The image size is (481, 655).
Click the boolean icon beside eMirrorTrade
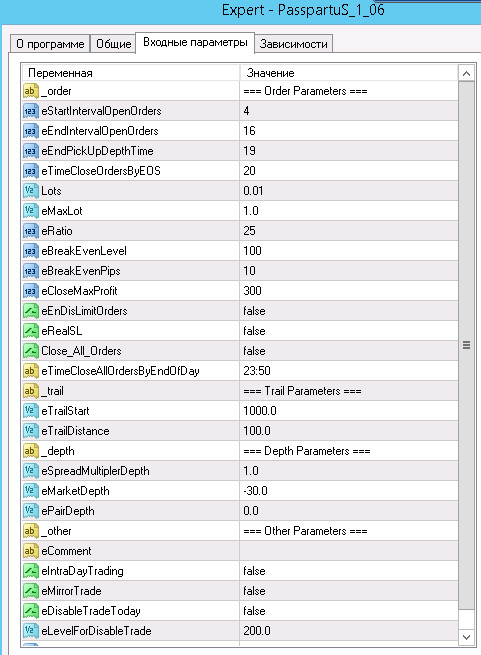31,591
